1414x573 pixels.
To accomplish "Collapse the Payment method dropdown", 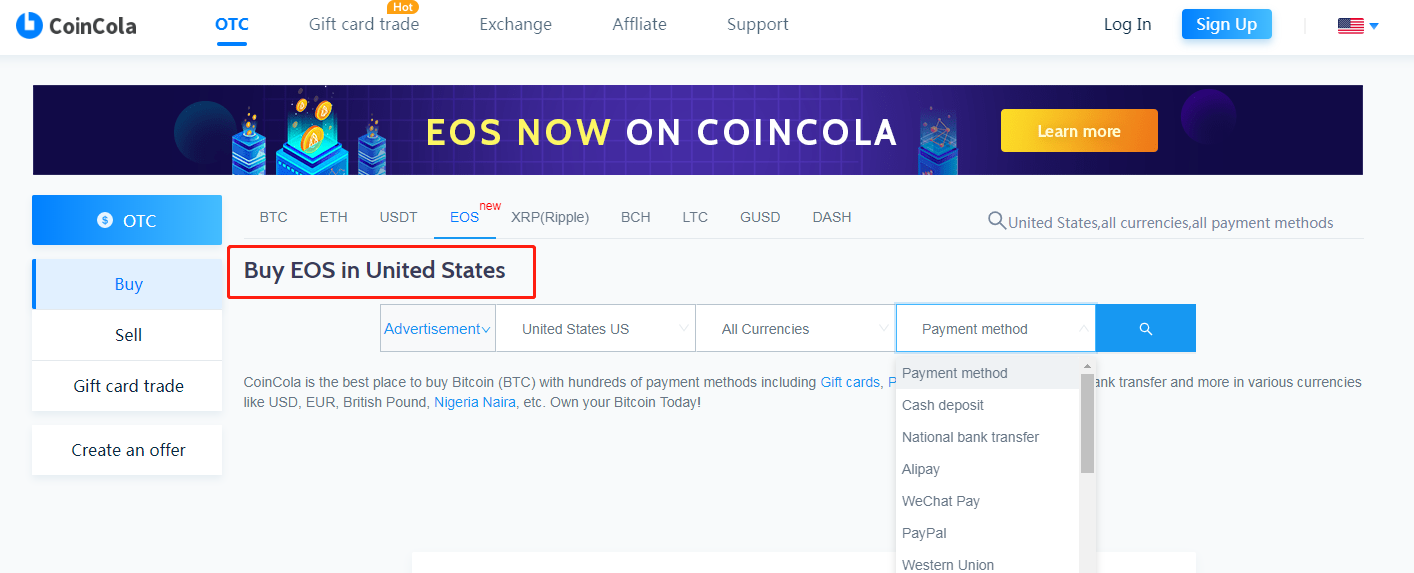I will 996,328.
